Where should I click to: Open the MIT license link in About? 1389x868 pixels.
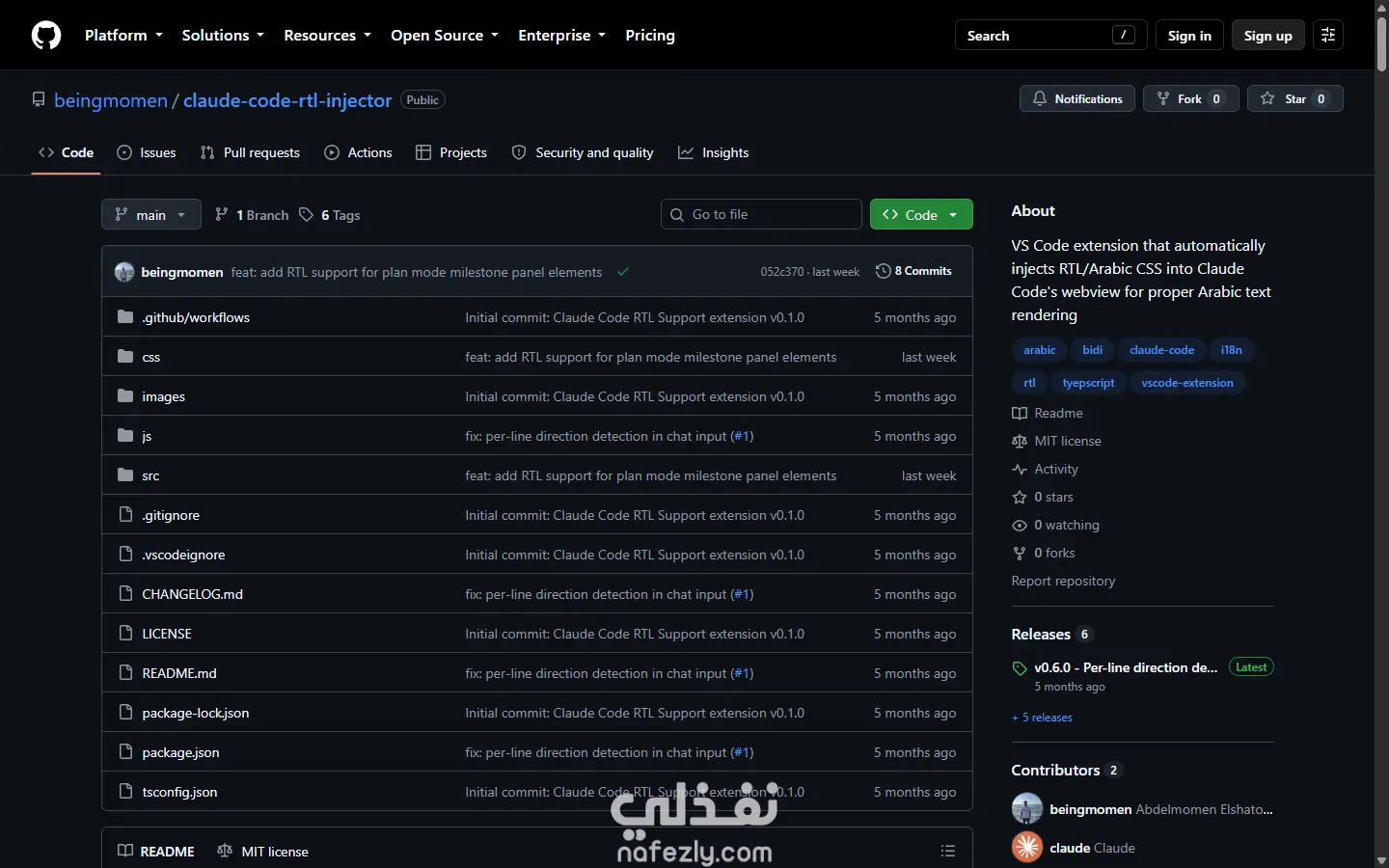[1056, 441]
